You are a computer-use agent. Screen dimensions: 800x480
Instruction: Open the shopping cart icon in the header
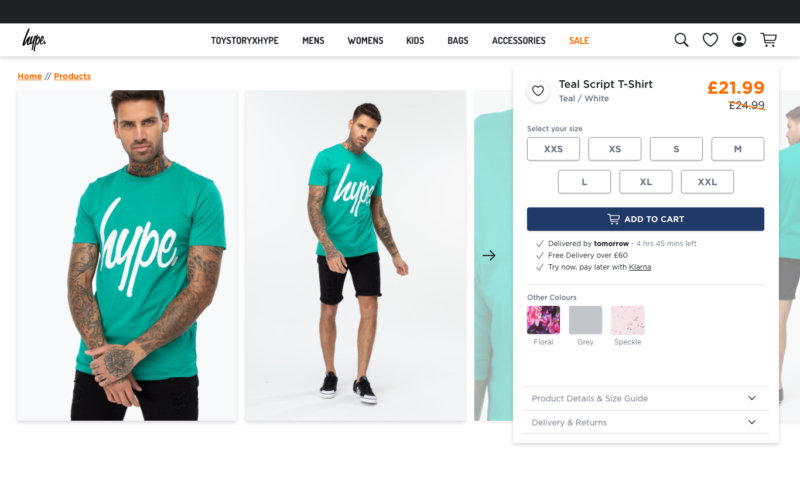[768, 40]
